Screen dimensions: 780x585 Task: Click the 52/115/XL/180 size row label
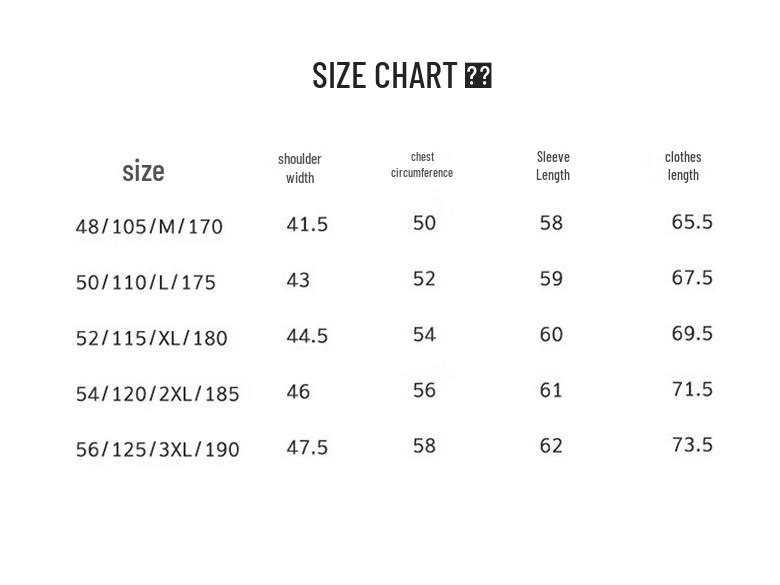click(152, 339)
